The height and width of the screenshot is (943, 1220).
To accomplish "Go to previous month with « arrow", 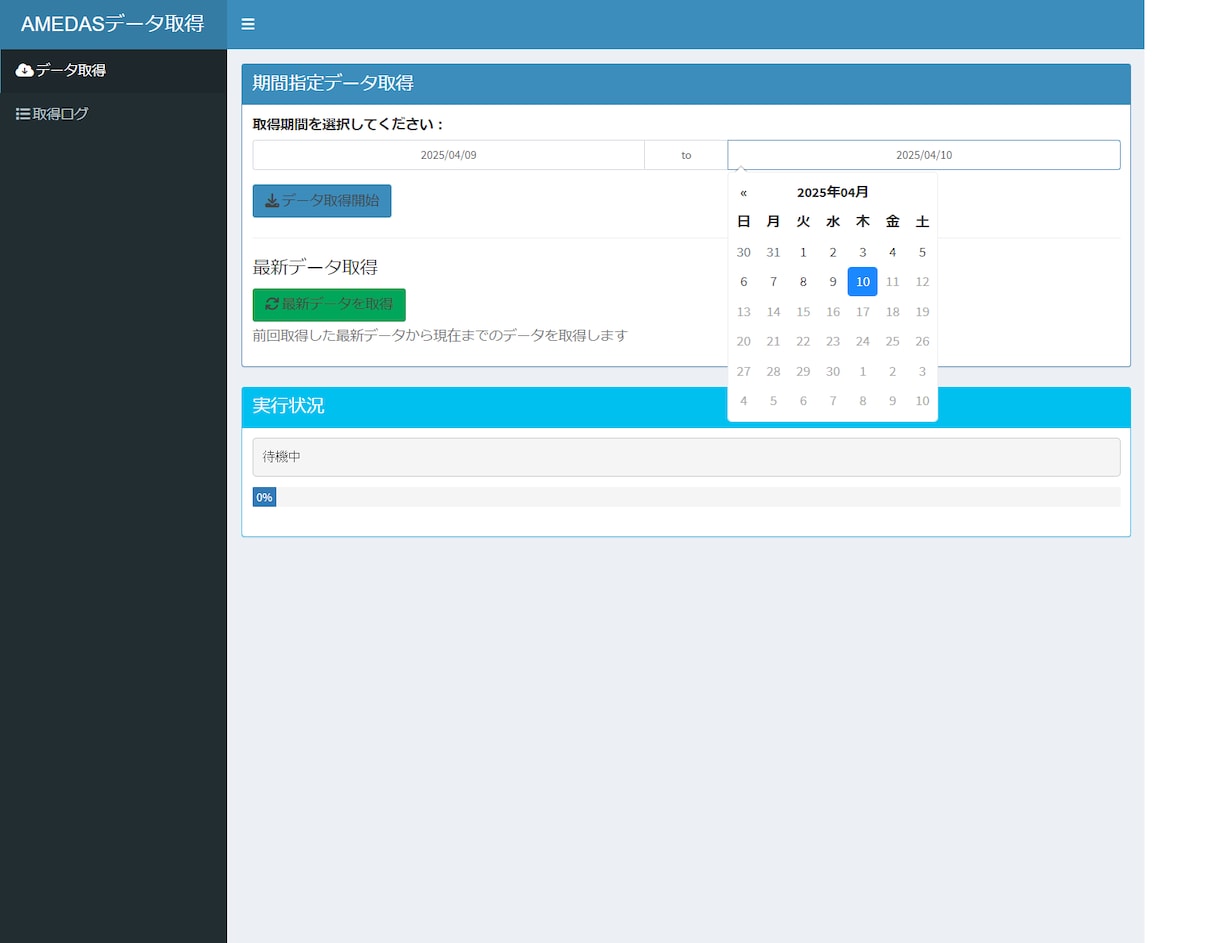I will click(743, 192).
